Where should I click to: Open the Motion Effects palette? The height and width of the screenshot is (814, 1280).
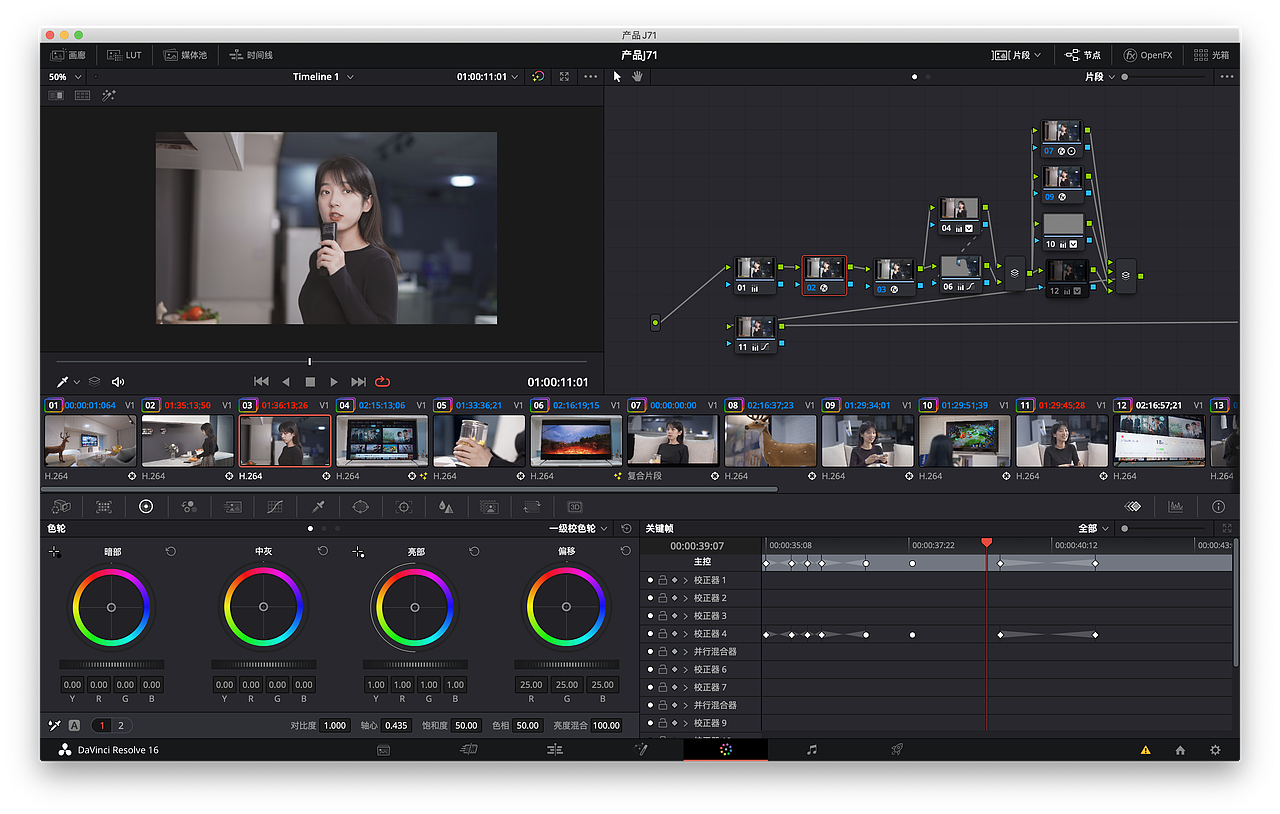pyautogui.click(x=233, y=507)
